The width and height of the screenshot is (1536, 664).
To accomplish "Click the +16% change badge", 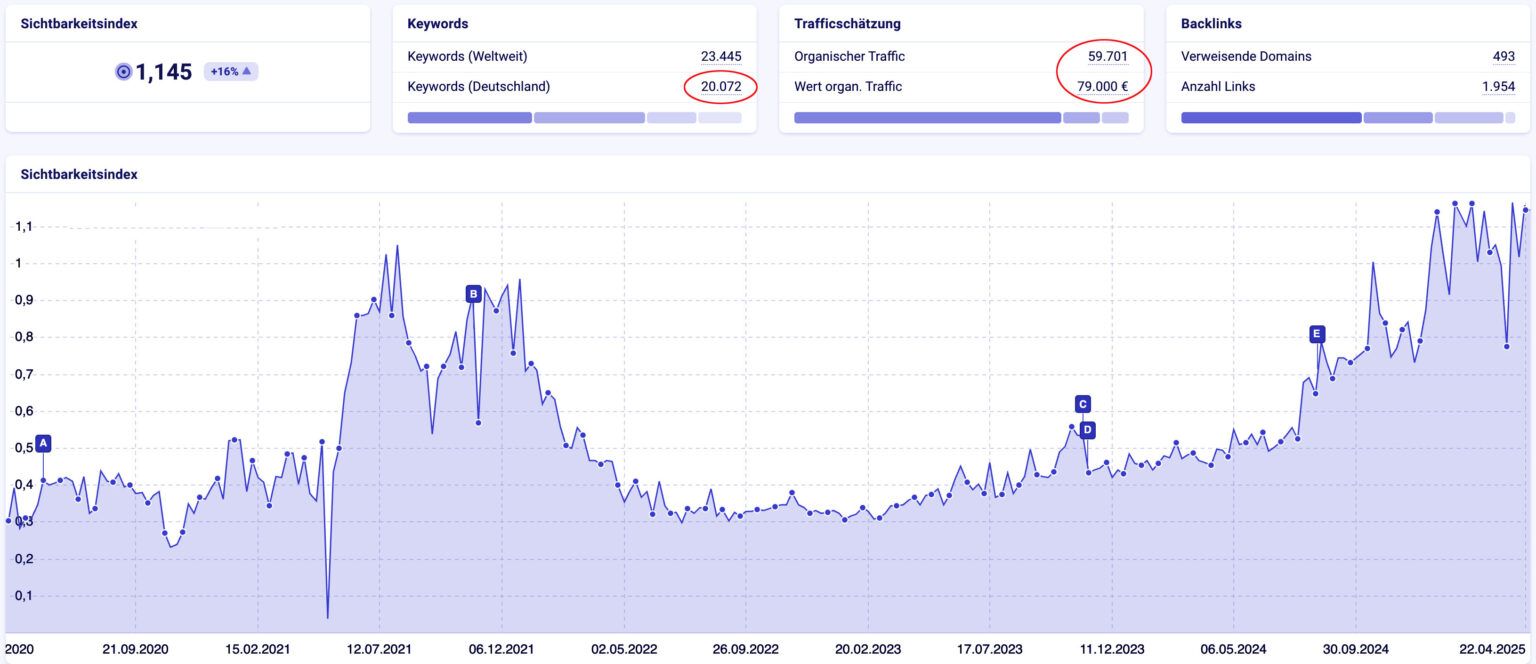I will click(231, 72).
